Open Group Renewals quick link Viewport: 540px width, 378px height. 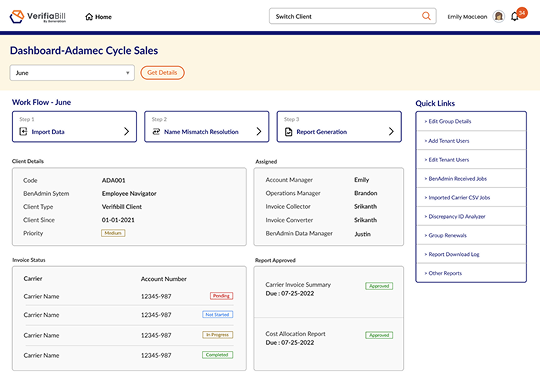(471, 235)
